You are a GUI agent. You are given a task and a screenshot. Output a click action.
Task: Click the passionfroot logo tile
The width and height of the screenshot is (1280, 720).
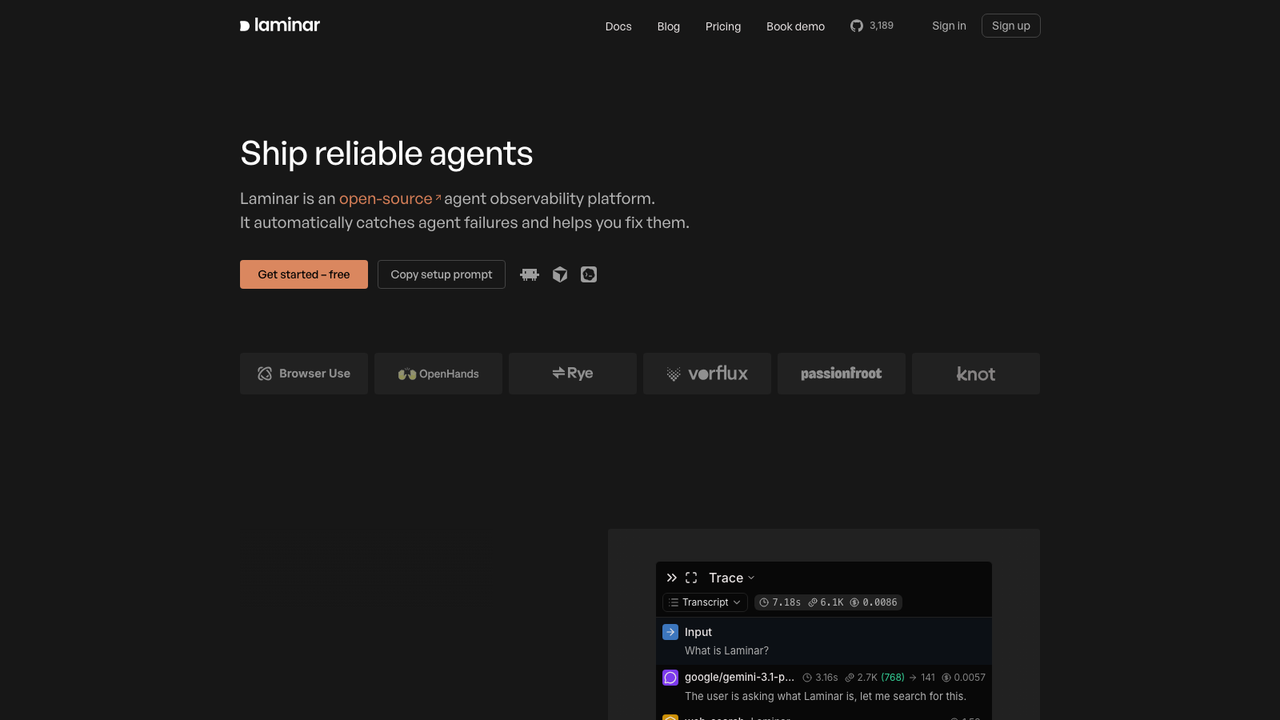tap(841, 373)
